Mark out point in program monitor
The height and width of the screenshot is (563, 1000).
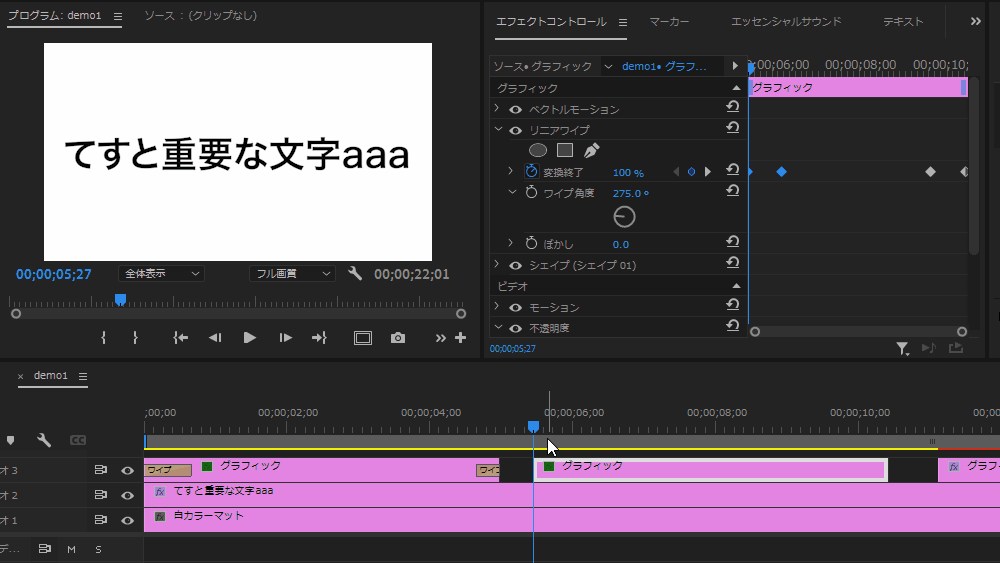click(x=135, y=338)
